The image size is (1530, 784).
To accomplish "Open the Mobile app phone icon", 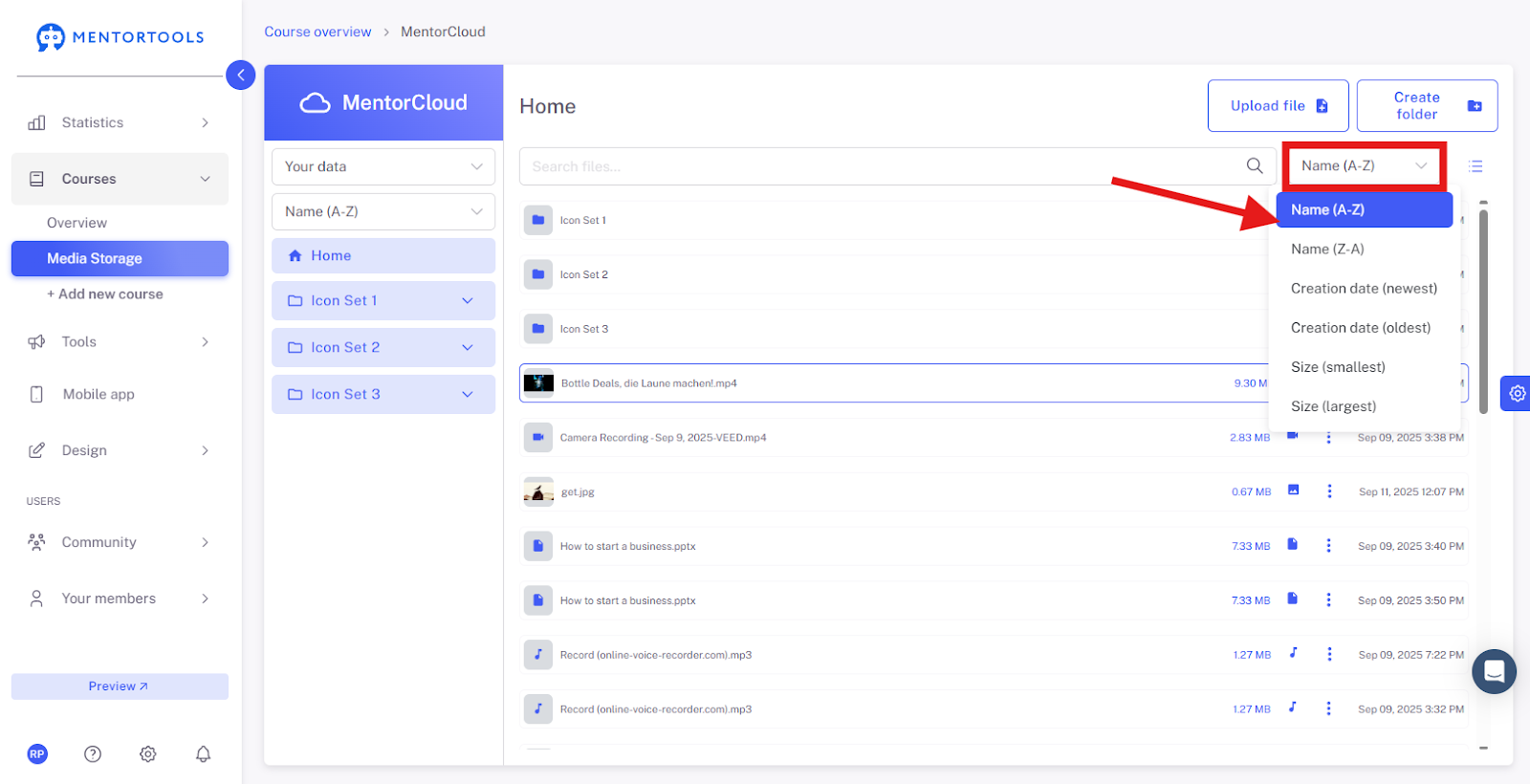I will click(36, 394).
